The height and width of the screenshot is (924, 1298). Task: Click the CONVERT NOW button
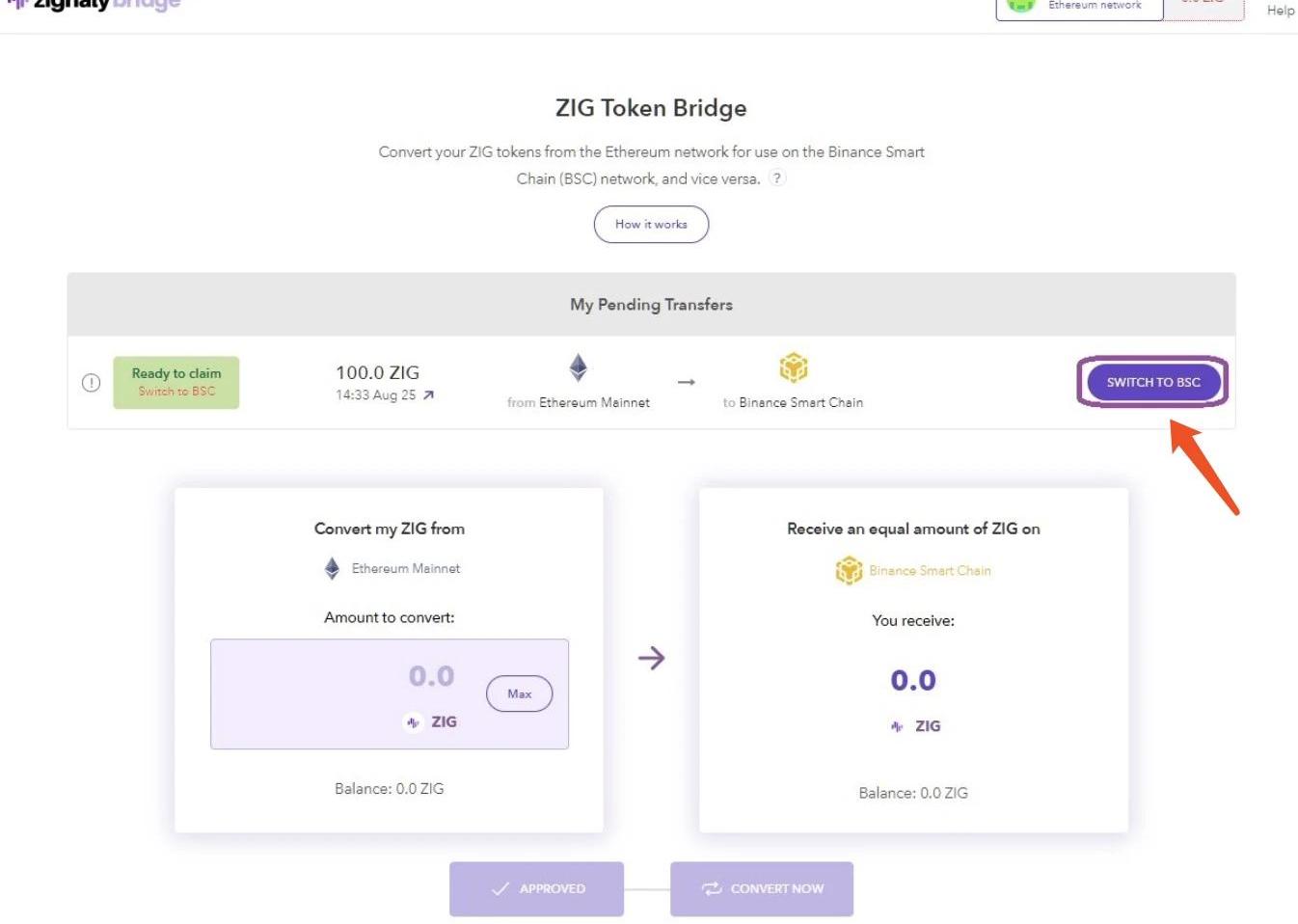[762, 888]
